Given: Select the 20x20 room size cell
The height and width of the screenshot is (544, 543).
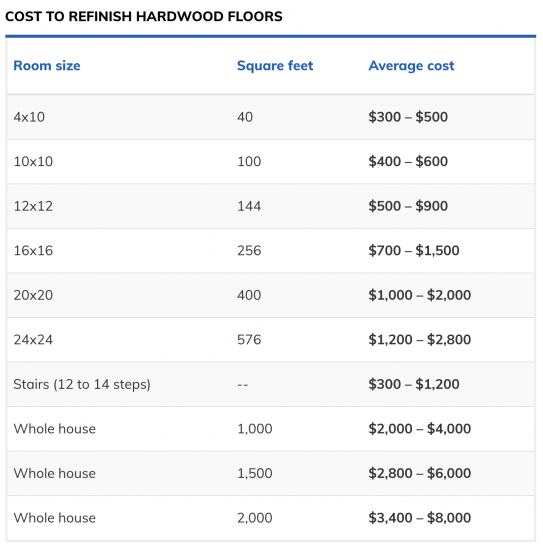Looking at the screenshot, I should point(33,295).
